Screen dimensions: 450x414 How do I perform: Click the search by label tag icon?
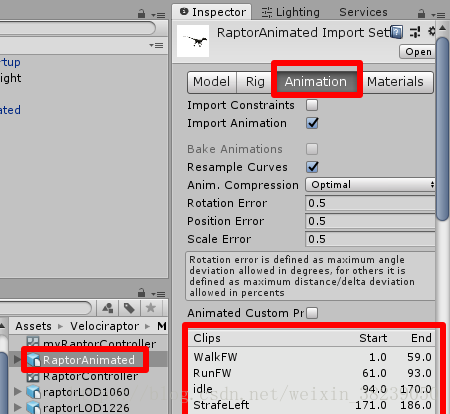point(129,308)
